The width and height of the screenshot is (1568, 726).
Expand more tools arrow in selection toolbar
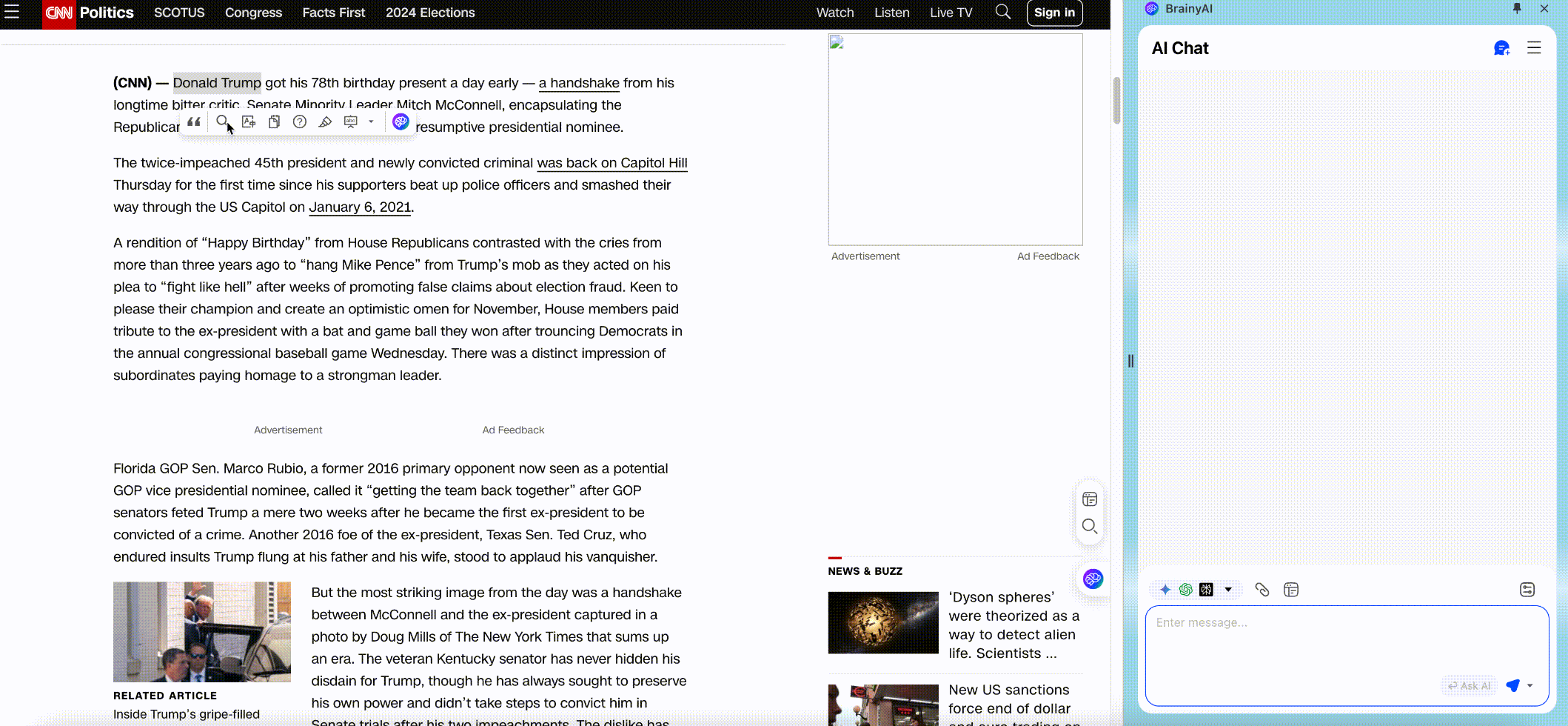click(371, 121)
